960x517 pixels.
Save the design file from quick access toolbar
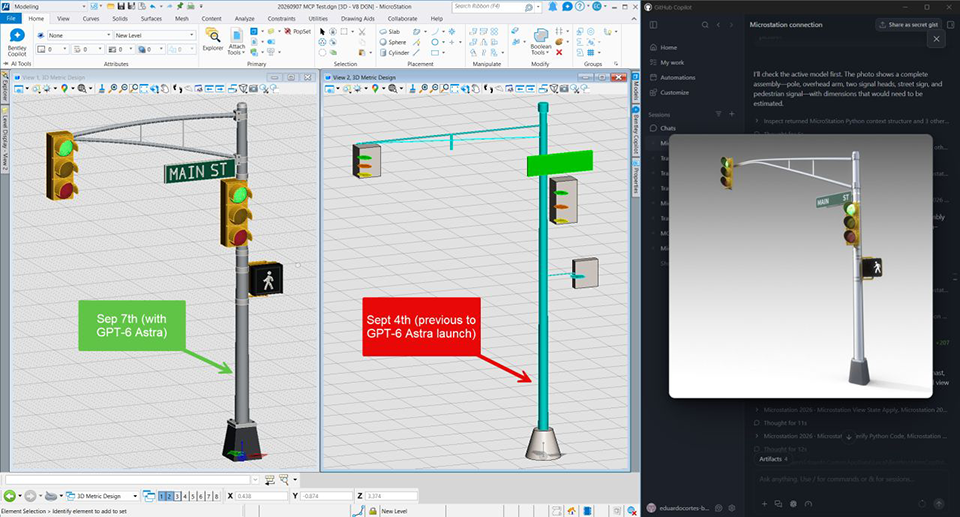click(x=121, y=6)
